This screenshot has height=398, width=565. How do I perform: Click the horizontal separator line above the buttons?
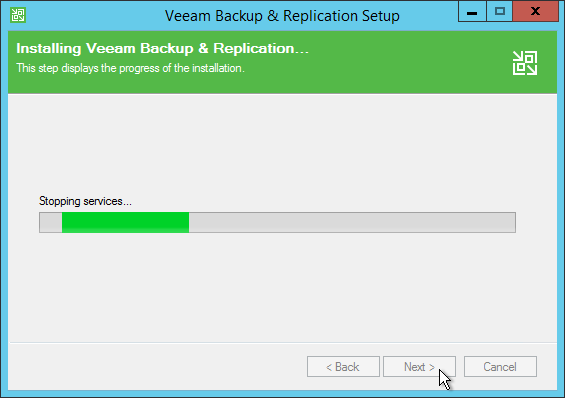(283, 342)
